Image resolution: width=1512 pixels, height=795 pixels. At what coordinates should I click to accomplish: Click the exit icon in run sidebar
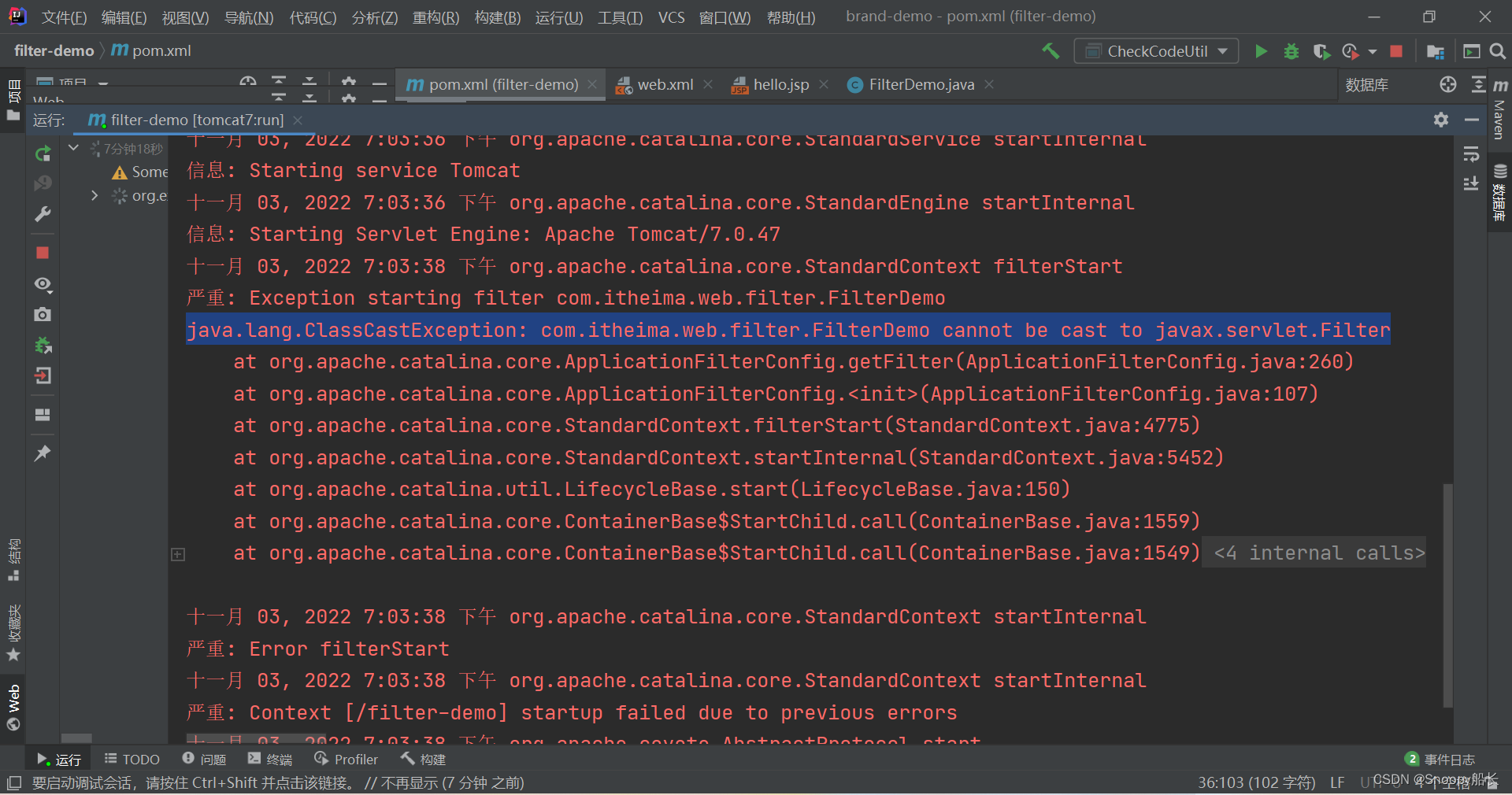tap(43, 375)
